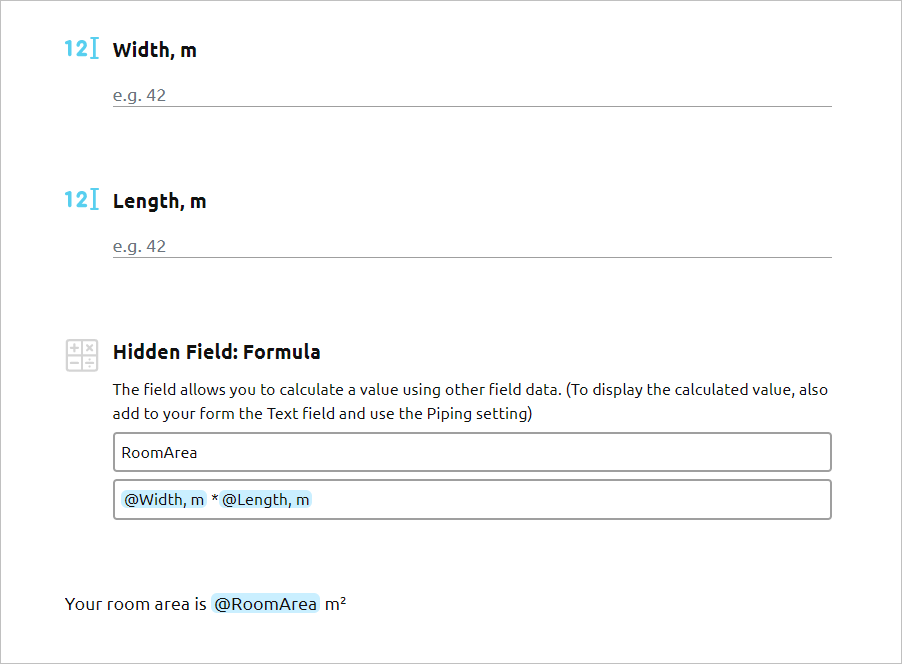Click the "Length, m" field heading
The height and width of the screenshot is (664, 902).
pyautogui.click(x=160, y=201)
